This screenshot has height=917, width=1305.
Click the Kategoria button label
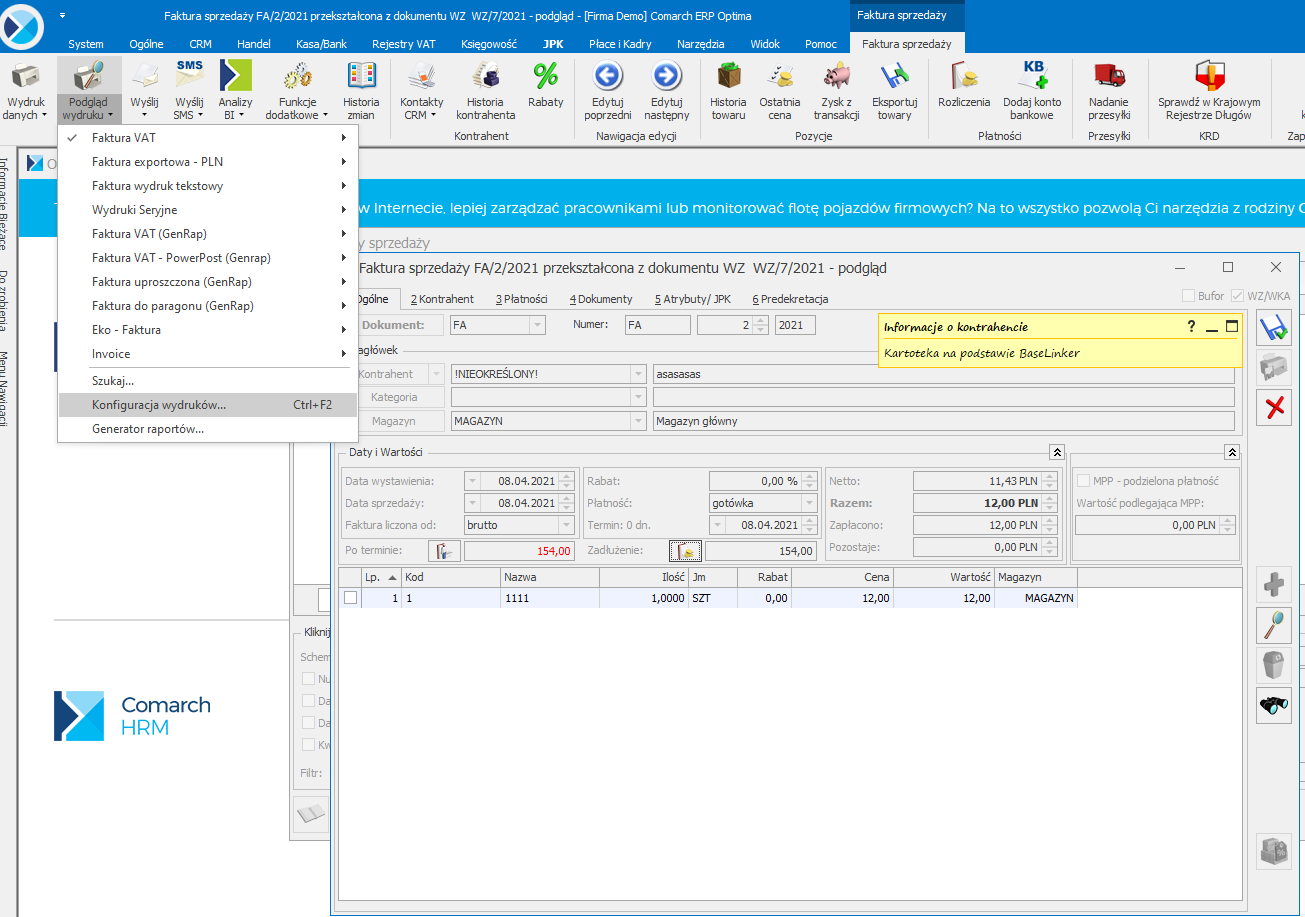point(393,397)
